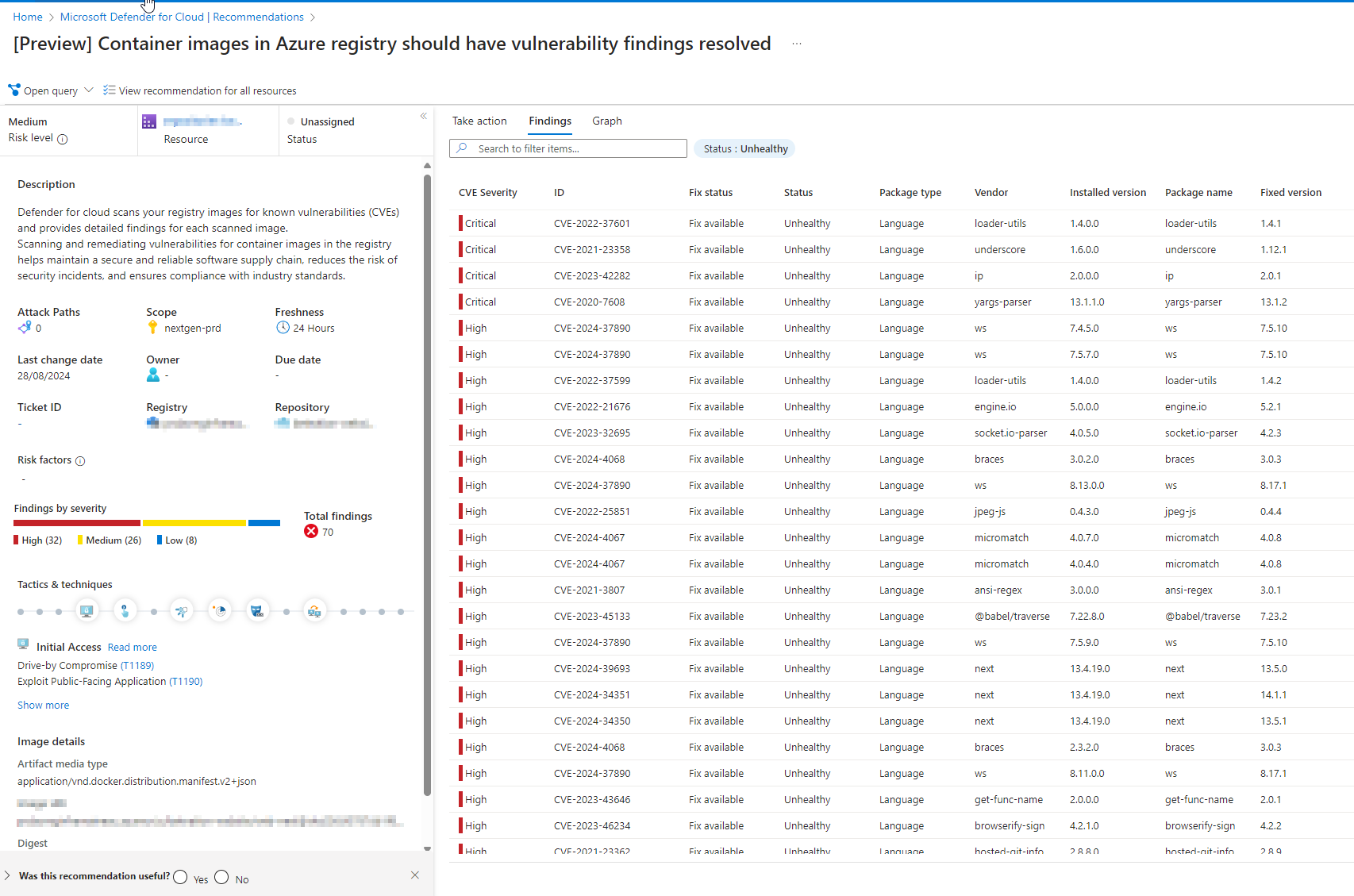The height and width of the screenshot is (896, 1354).
Task: Open the ellipsis menu beside page title
Action: [797, 44]
